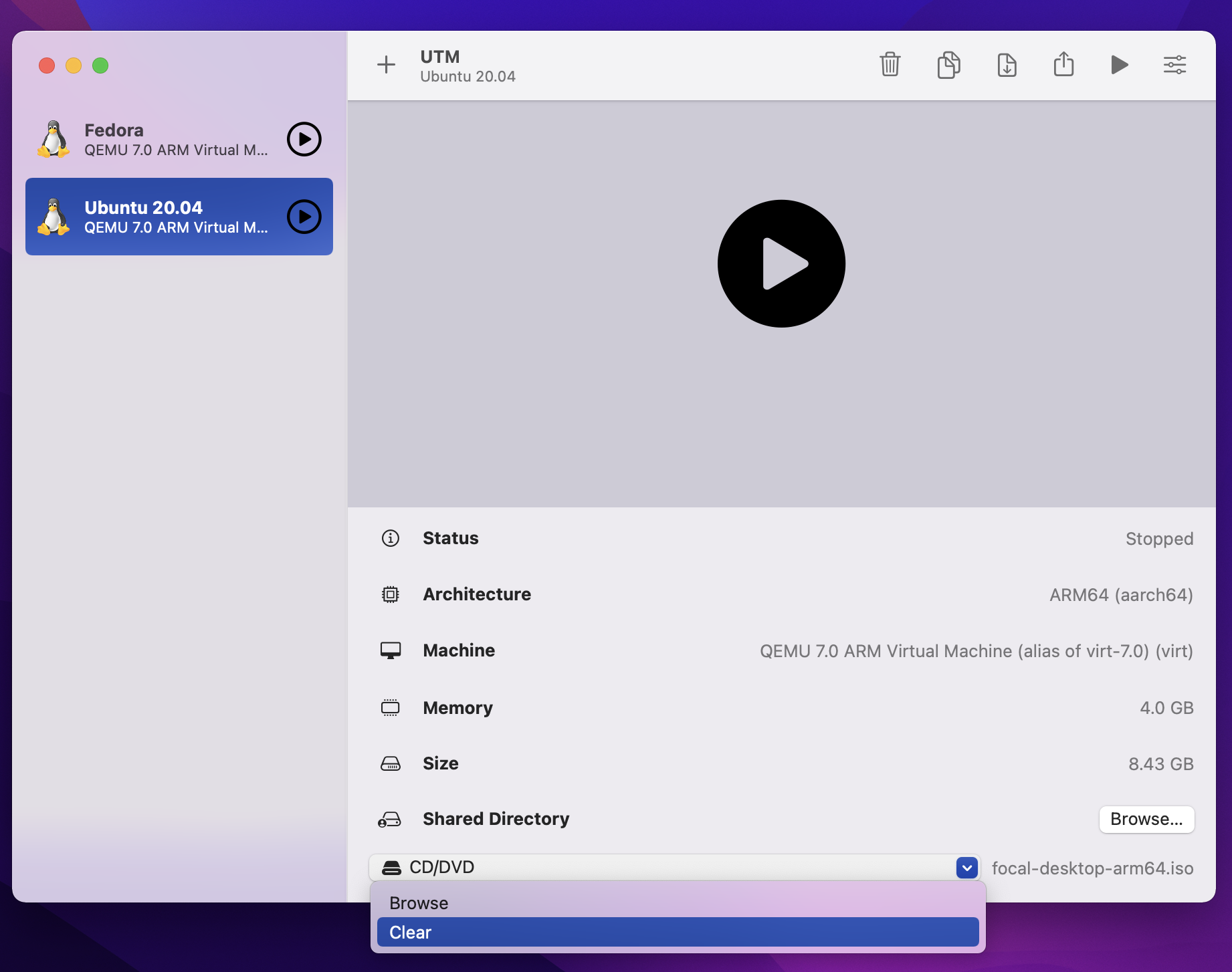
Task: Choose Browse from the CD/DVD menu
Action: pos(678,903)
